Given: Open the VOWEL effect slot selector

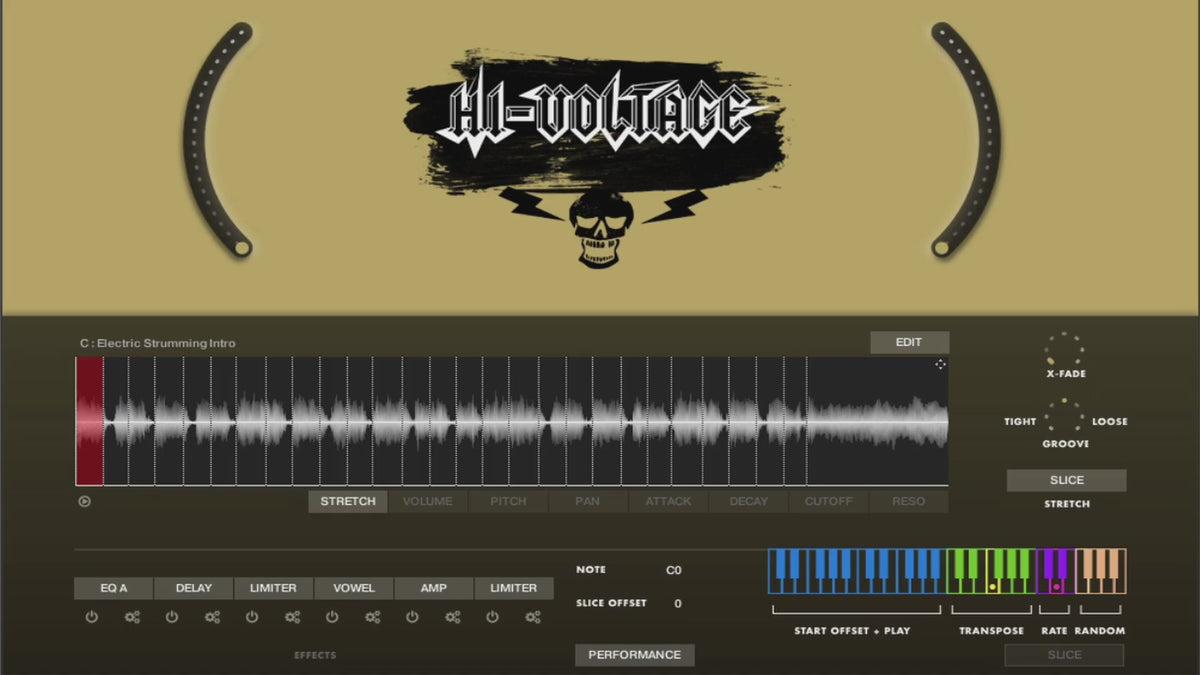Looking at the screenshot, I should [x=354, y=588].
